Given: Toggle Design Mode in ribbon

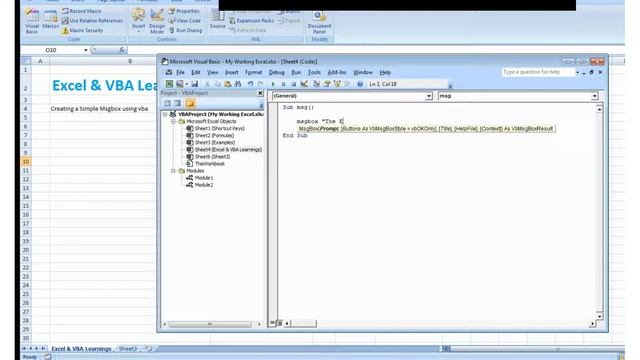Looking at the screenshot, I should point(157,21).
